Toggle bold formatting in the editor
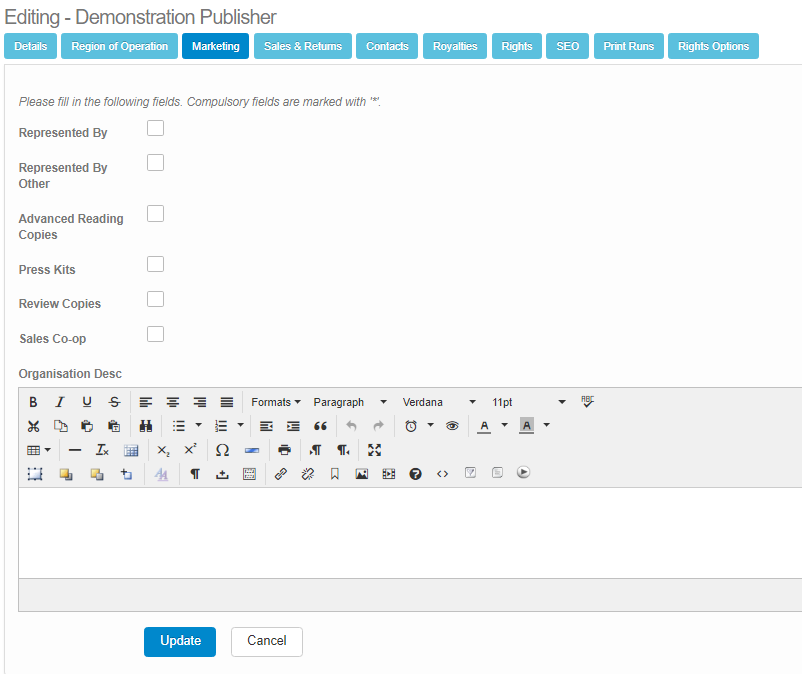The width and height of the screenshot is (802, 674). 33,402
